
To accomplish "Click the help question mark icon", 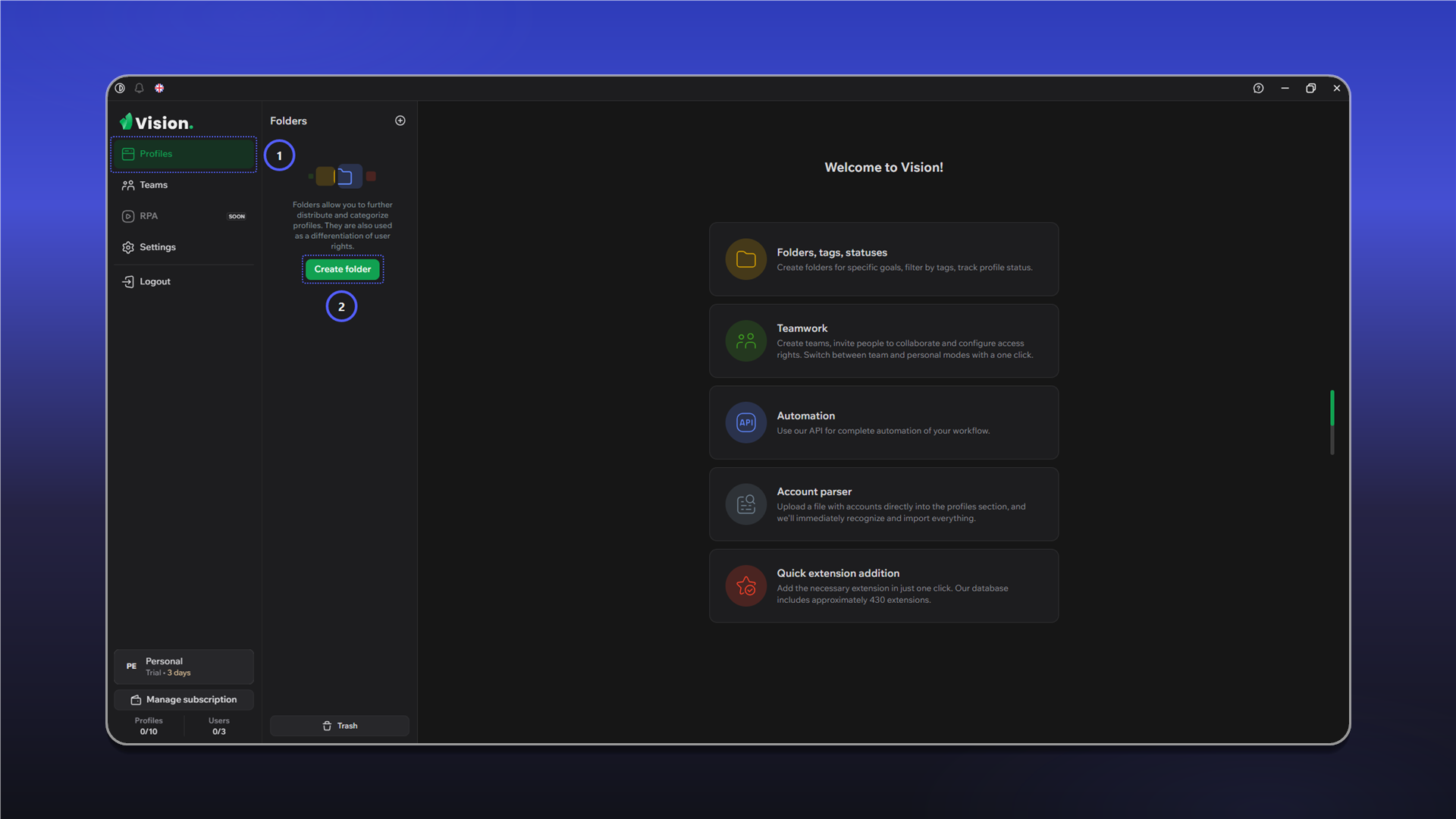I will (1258, 88).
